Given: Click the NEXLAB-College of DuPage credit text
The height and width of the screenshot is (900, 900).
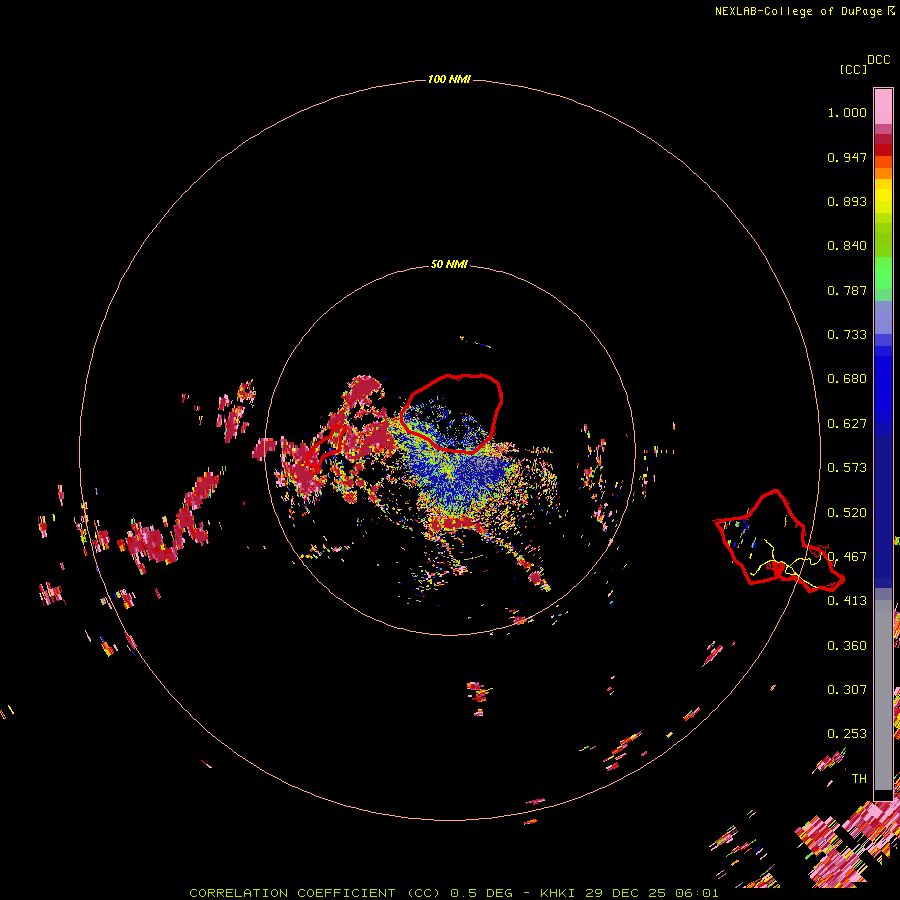Looking at the screenshot, I should pos(798,11).
